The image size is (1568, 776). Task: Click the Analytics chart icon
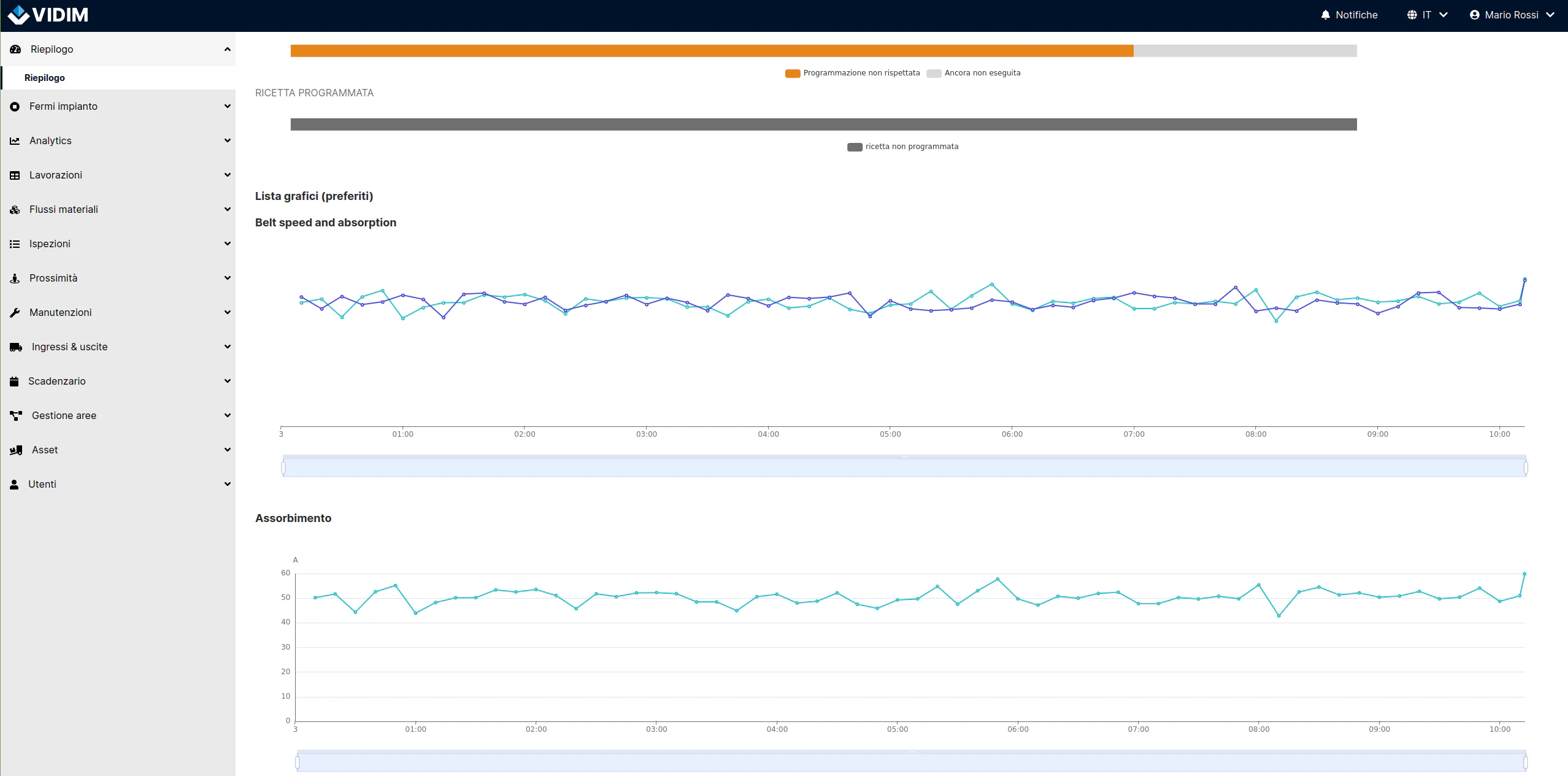(x=15, y=141)
